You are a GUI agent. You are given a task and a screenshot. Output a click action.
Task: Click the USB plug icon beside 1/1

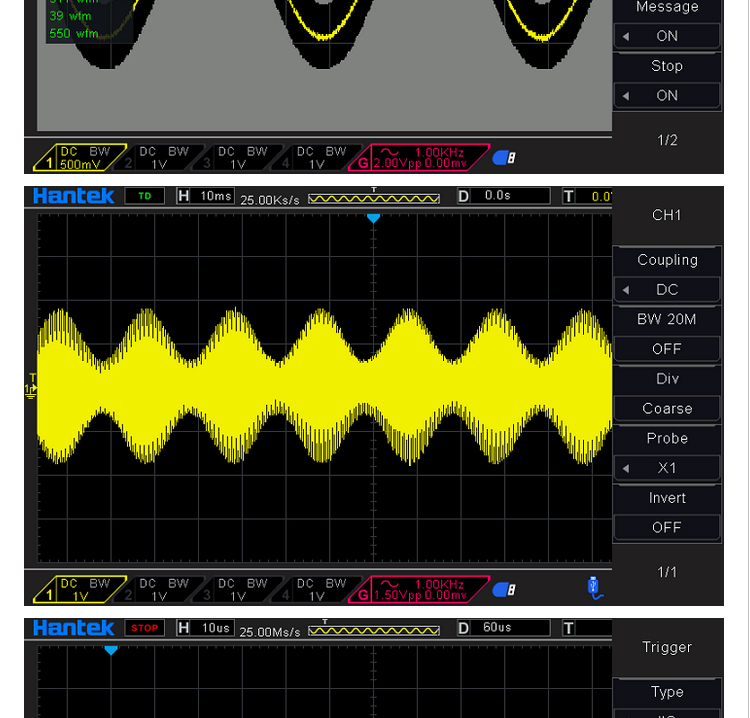[594, 588]
